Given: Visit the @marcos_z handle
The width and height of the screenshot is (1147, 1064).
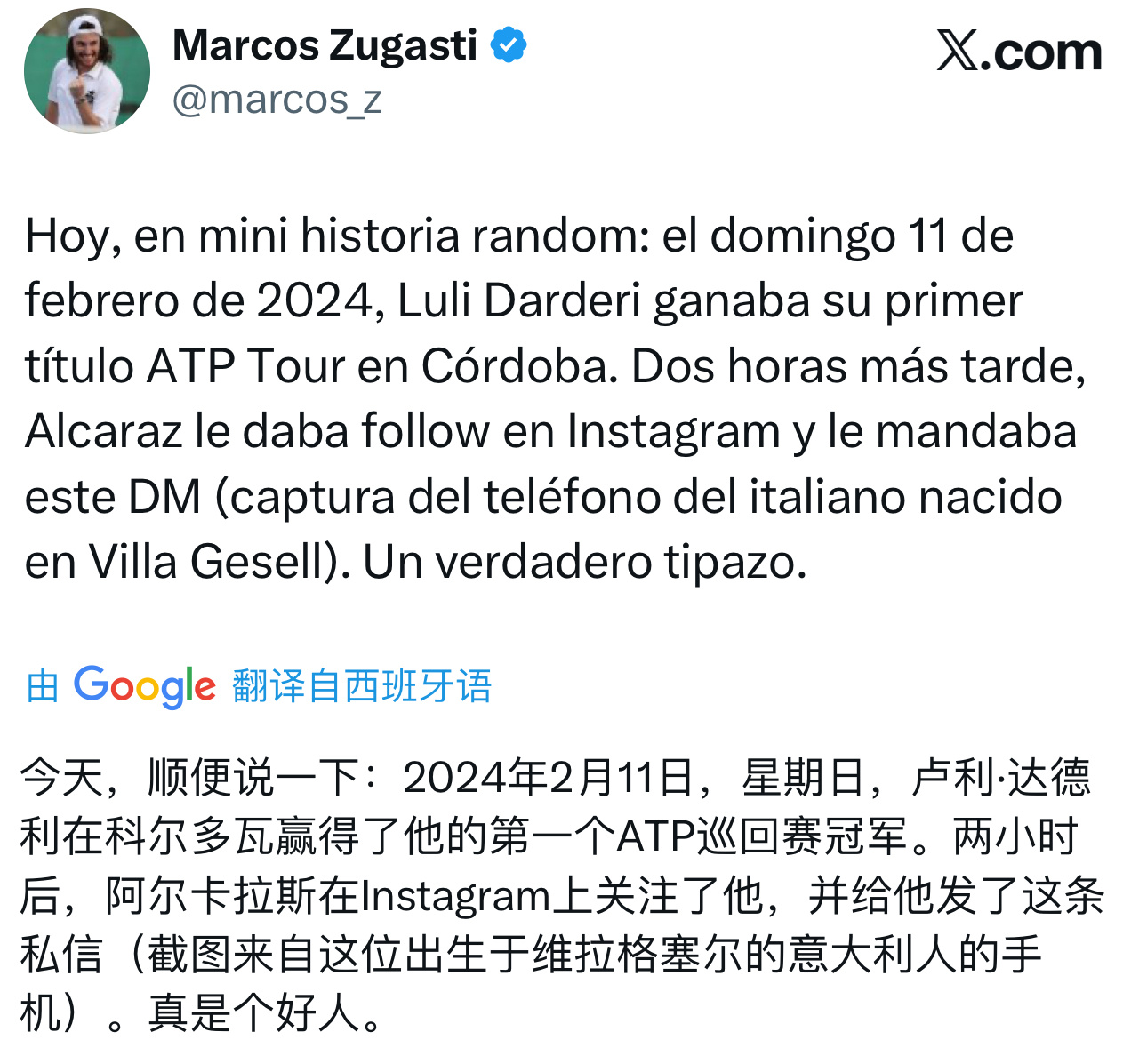Looking at the screenshot, I should (x=277, y=100).
